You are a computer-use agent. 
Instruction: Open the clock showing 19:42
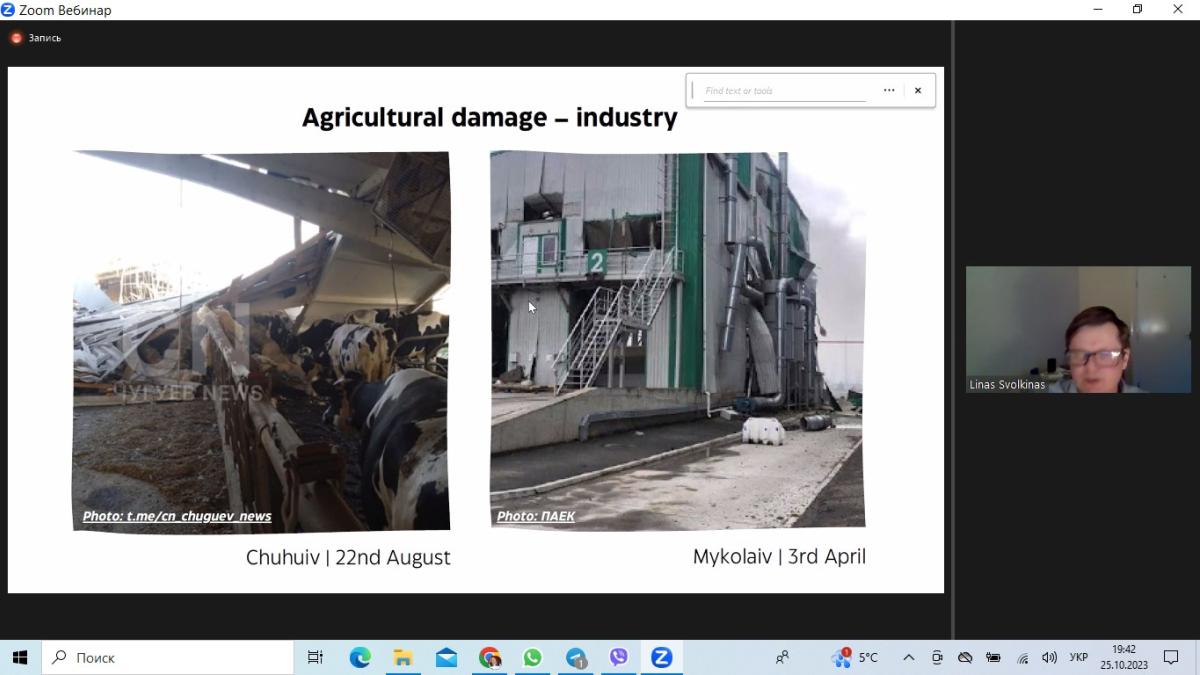coord(1124,657)
